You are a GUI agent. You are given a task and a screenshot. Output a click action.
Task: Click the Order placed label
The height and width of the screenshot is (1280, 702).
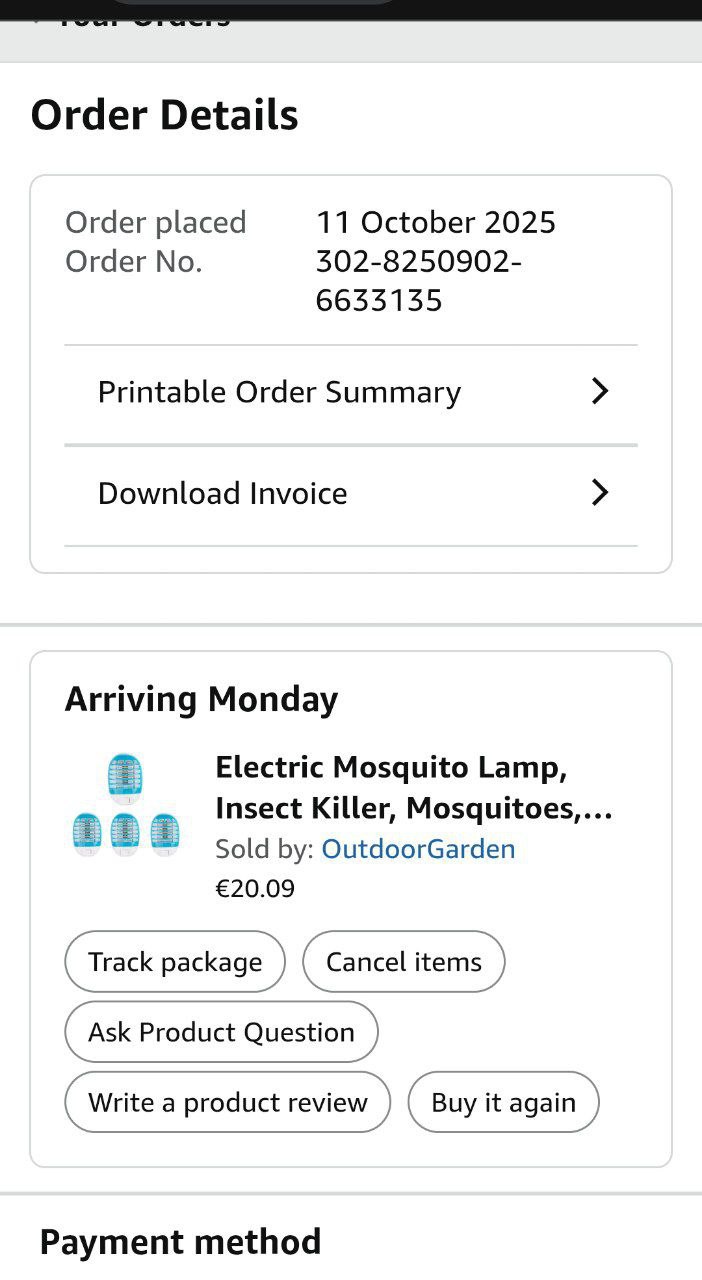(x=156, y=222)
